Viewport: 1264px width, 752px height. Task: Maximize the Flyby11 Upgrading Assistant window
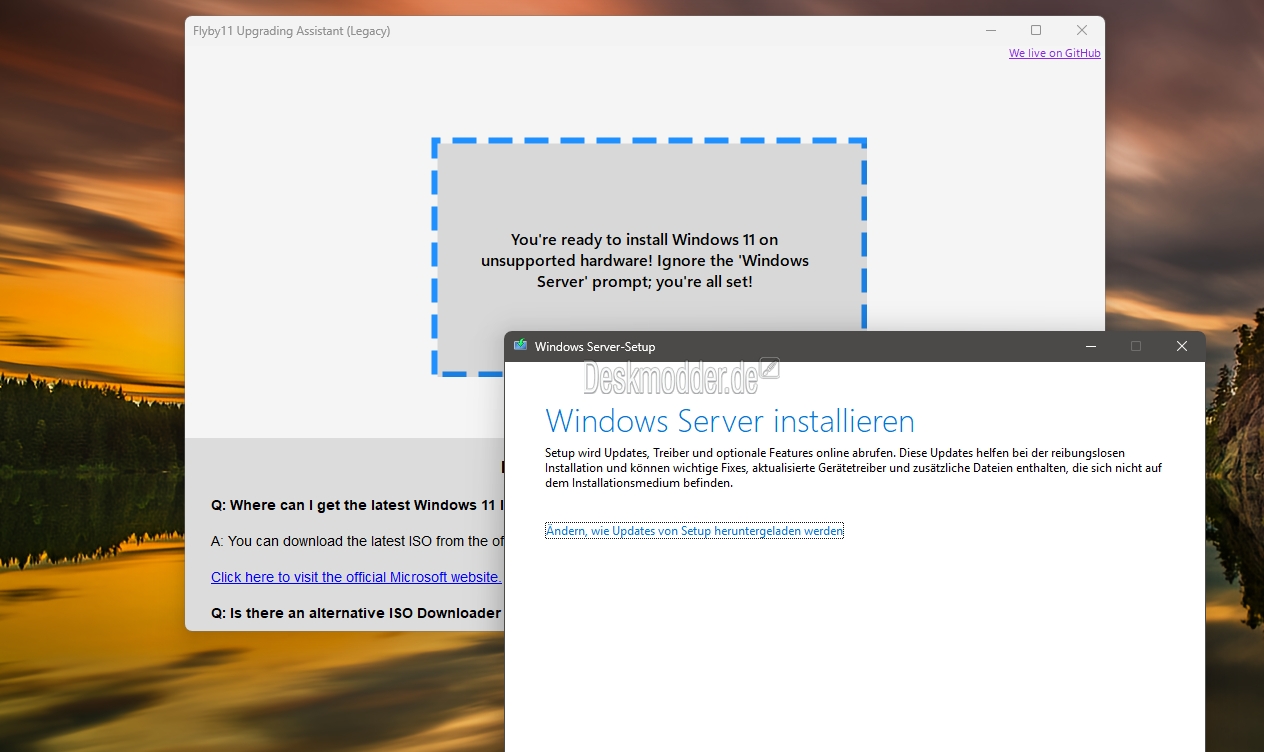click(x=1036, y=31)
